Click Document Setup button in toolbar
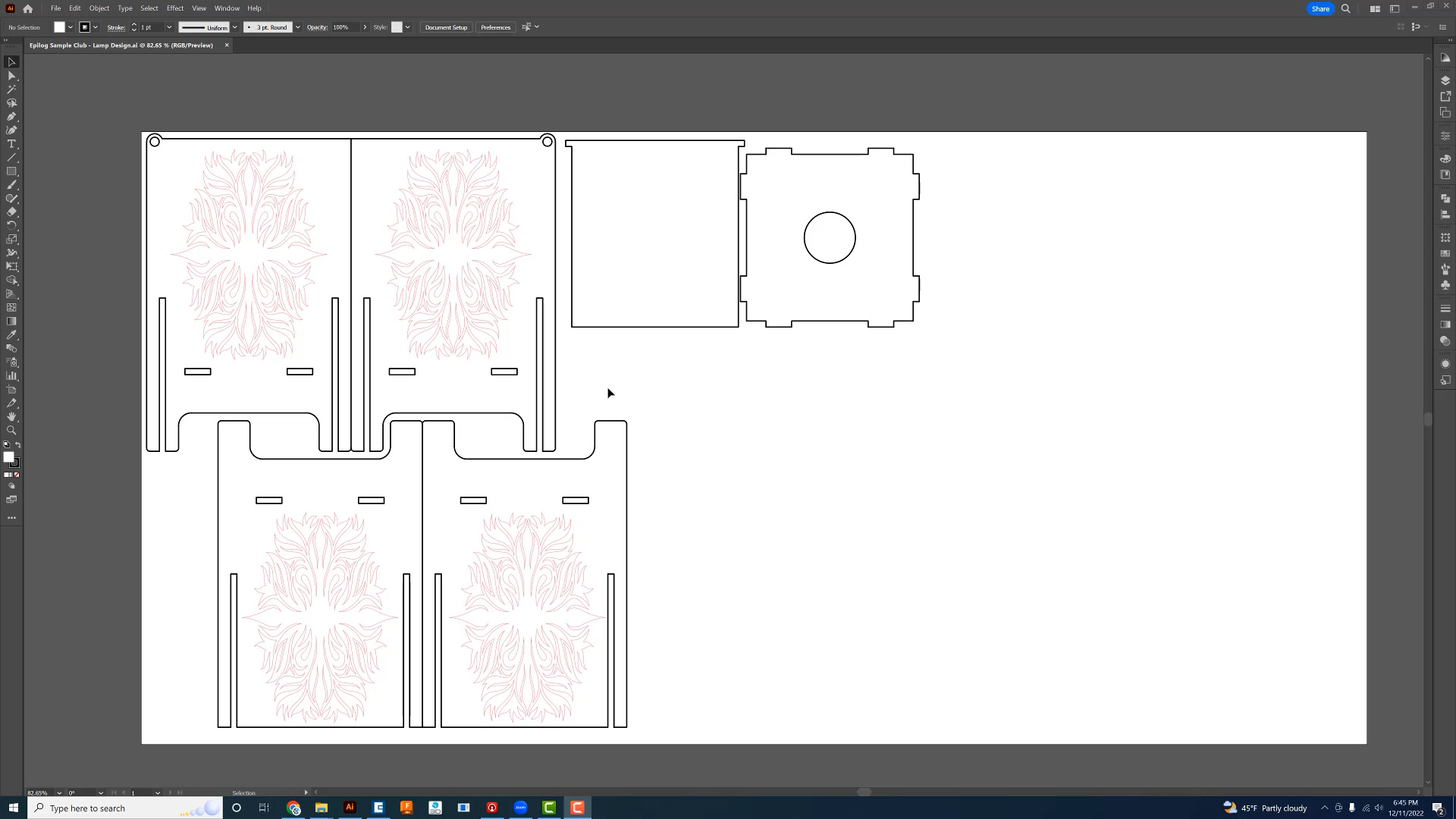Screen dimensions: 1456x819 click(446, 27)
